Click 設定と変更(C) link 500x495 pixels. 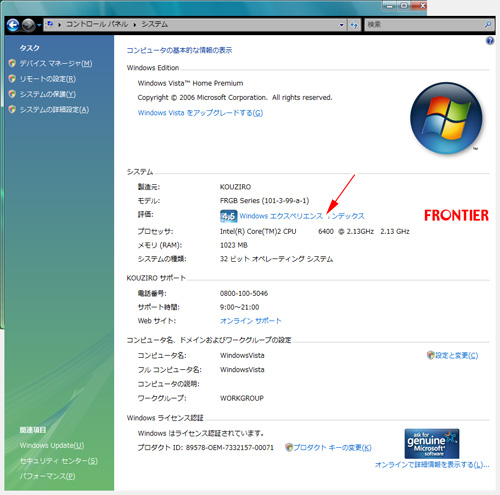pos(456,355)
